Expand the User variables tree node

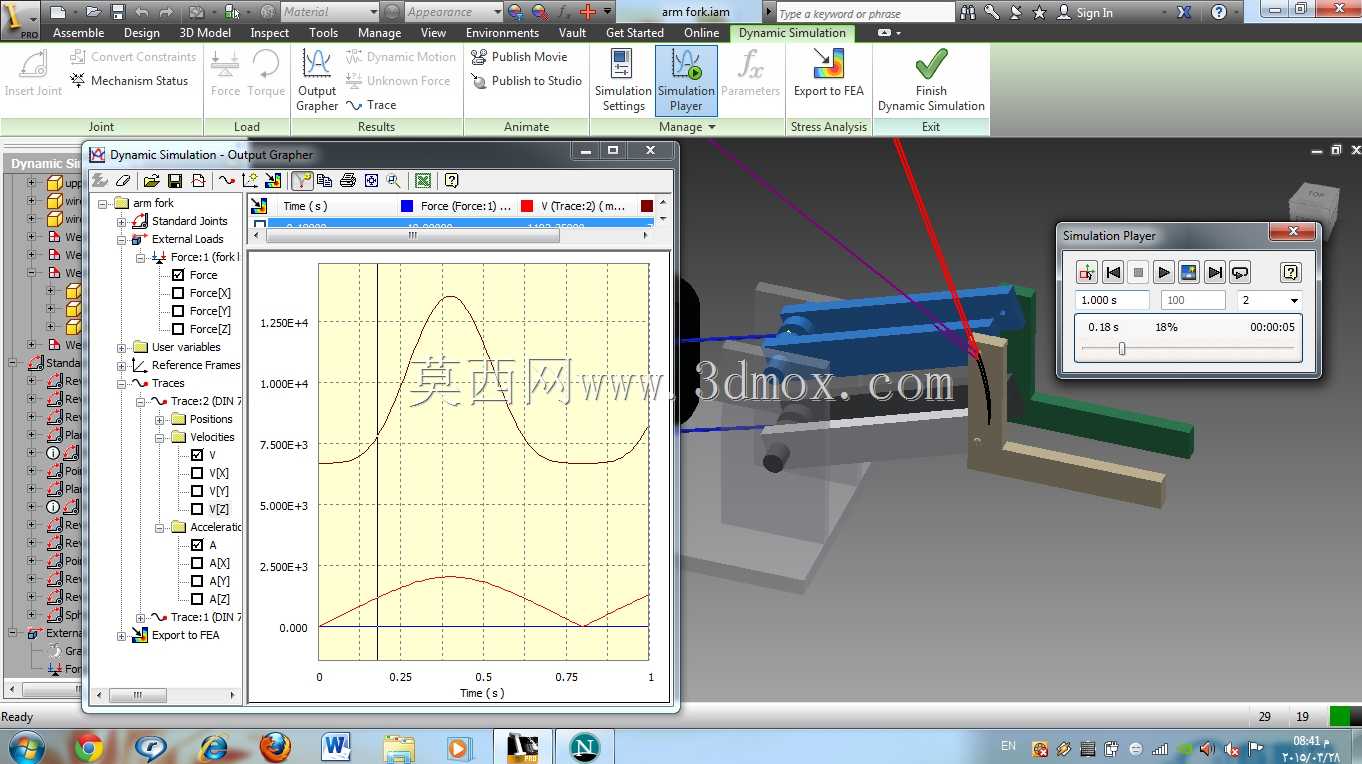coord(122,347)
